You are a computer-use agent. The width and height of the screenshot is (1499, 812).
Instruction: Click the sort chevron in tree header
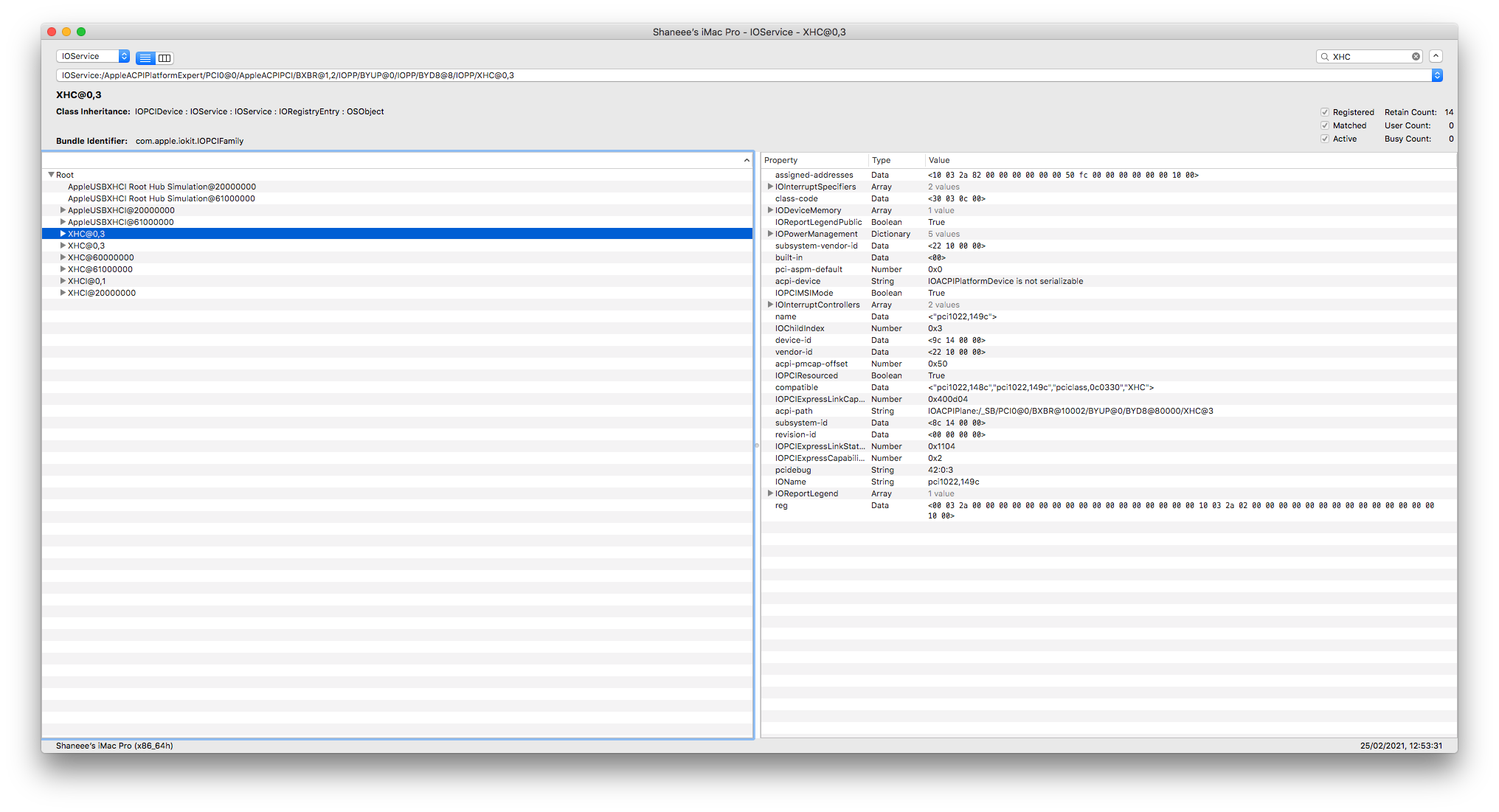pos(747,160)
